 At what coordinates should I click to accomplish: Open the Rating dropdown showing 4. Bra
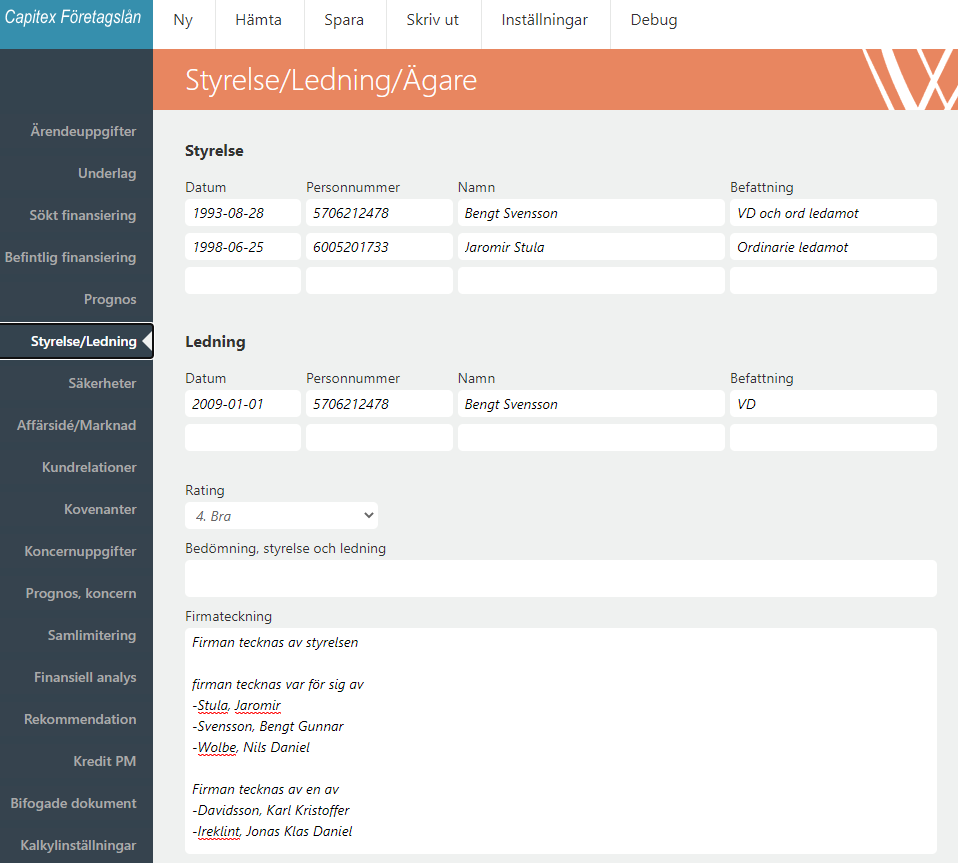pyautogui.click(x=281, y=516)
